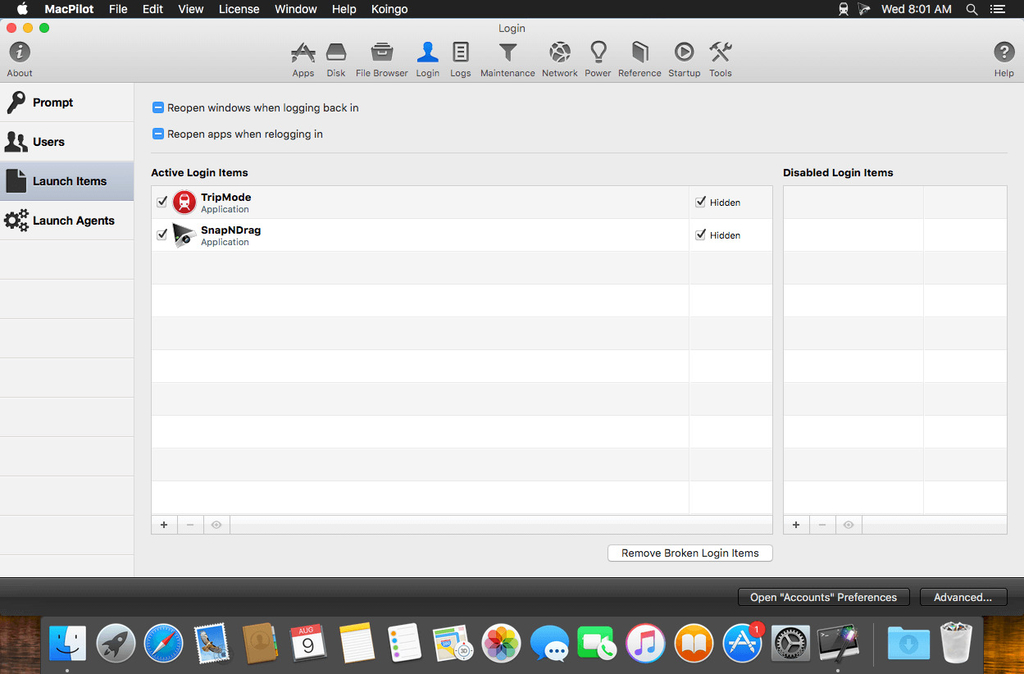This screenshot has width=1024, height=674.
Task: Toggle Reopen apps when relogging in
Action: [x=157, y=134]
